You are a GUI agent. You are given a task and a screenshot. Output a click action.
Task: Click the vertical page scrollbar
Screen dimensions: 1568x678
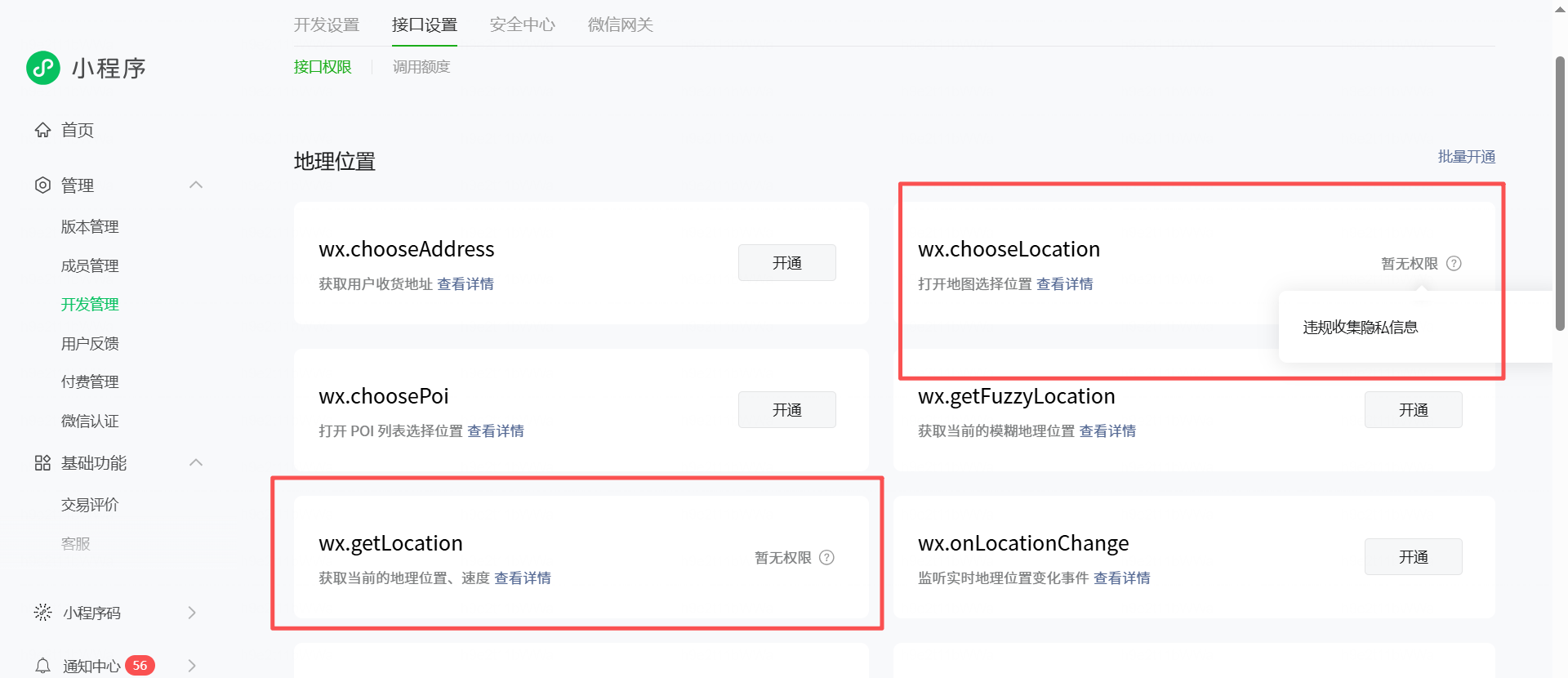[1560, 193]
